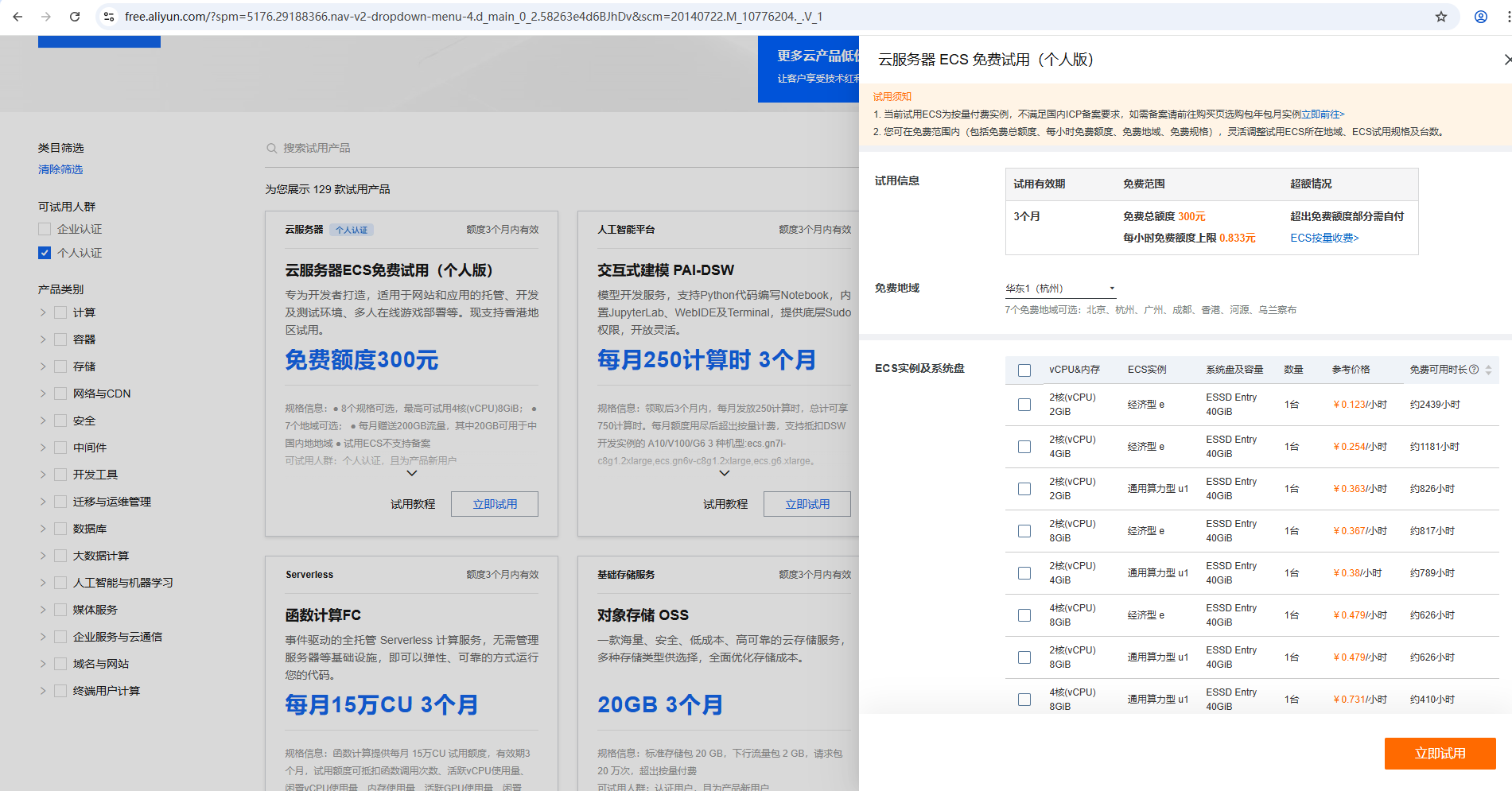View site information icon in address bar

point(109,17)
